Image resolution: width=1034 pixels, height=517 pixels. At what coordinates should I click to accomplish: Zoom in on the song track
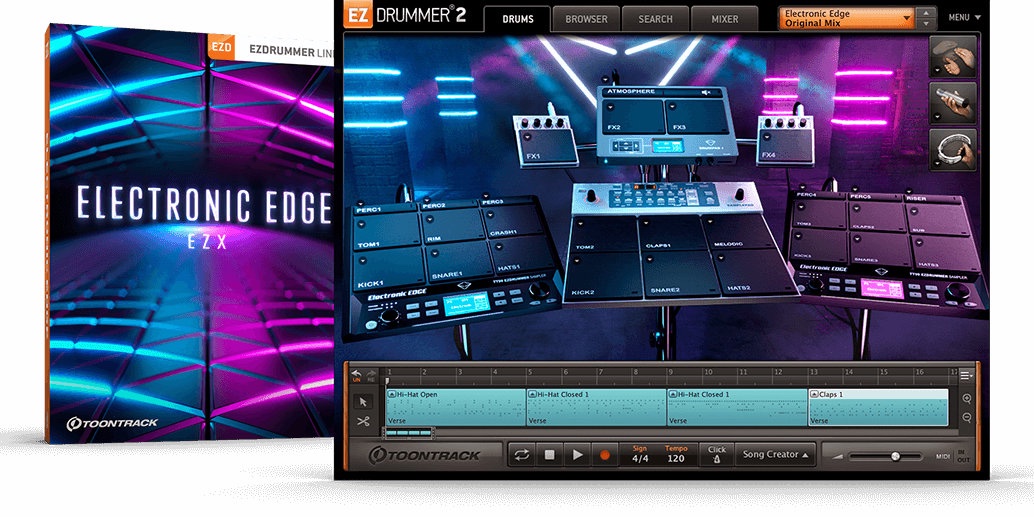coord(967,398)
